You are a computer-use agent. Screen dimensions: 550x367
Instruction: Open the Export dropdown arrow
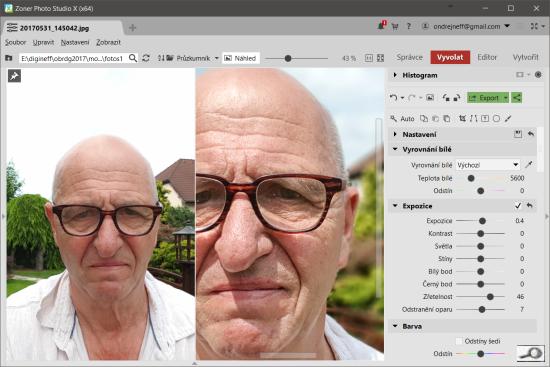(505, 98)
